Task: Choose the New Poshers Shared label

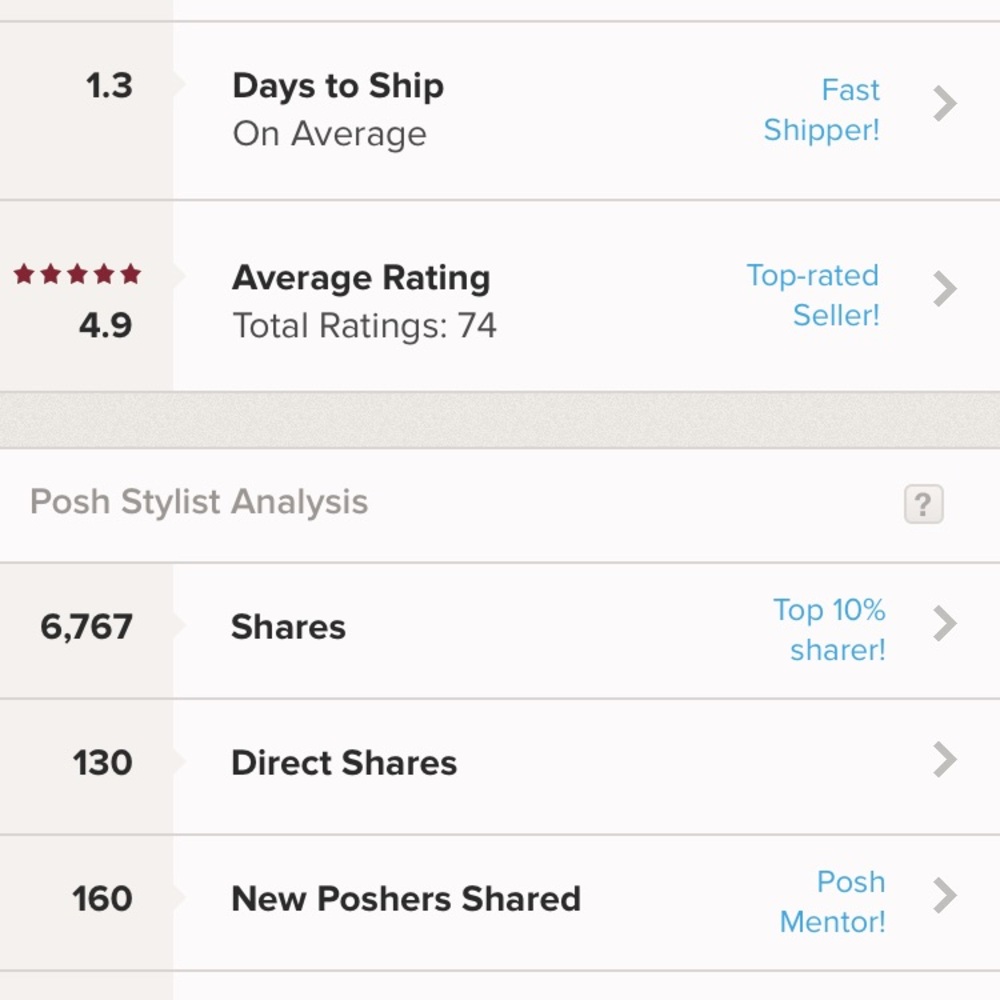Action: tap(405, 898)
